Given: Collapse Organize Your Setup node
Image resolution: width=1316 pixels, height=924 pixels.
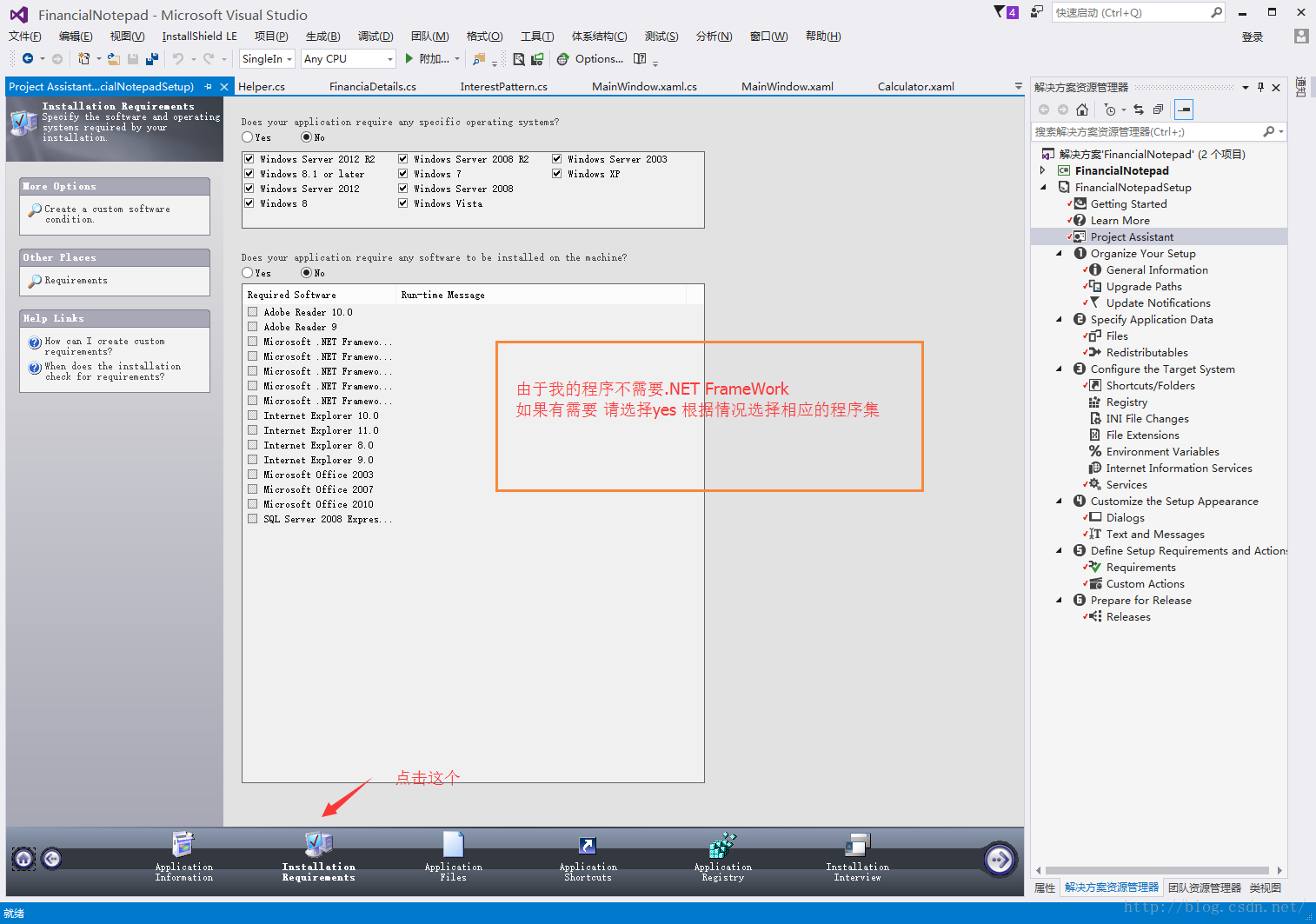Looking at the screenshot, I should click(1059, 253).
